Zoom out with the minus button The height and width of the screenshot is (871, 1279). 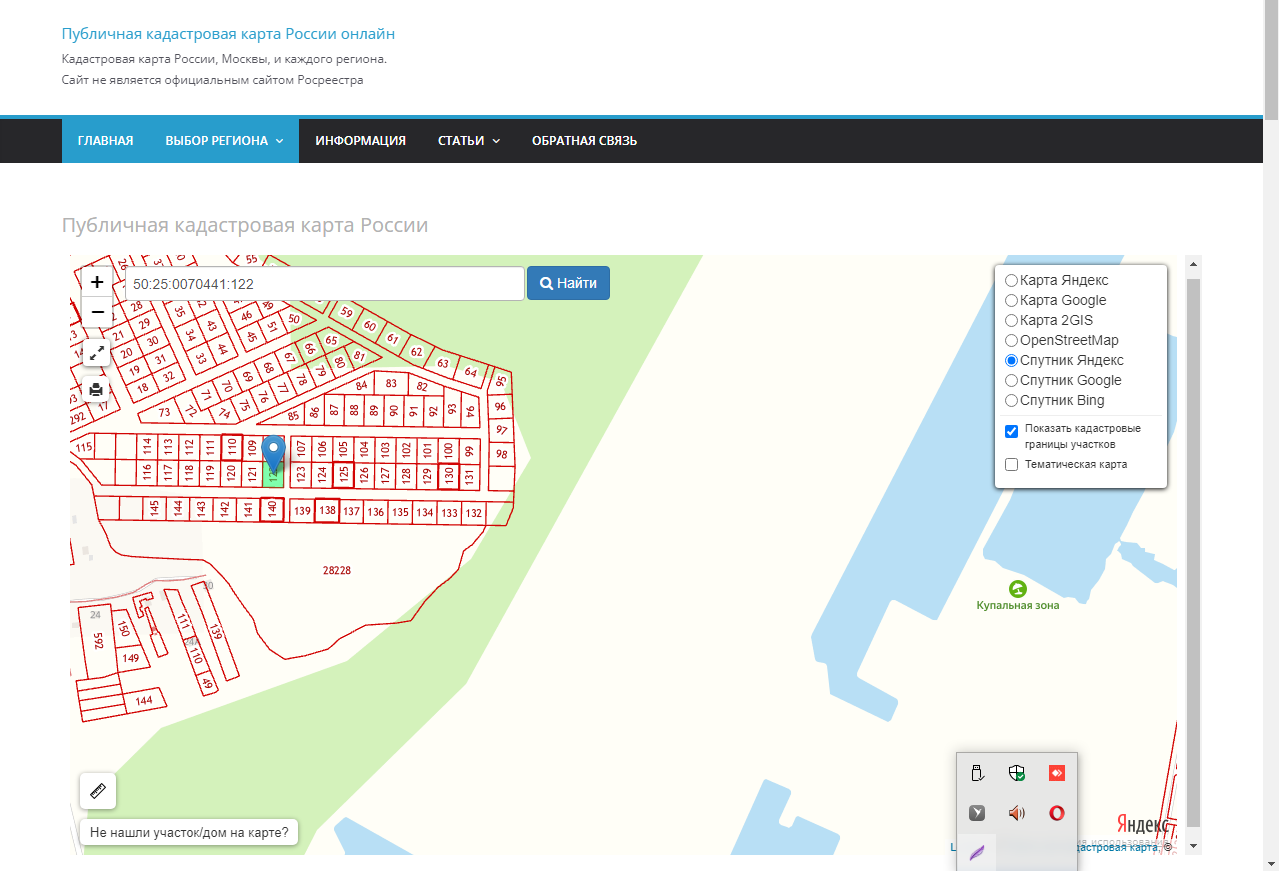click(97, 312)
